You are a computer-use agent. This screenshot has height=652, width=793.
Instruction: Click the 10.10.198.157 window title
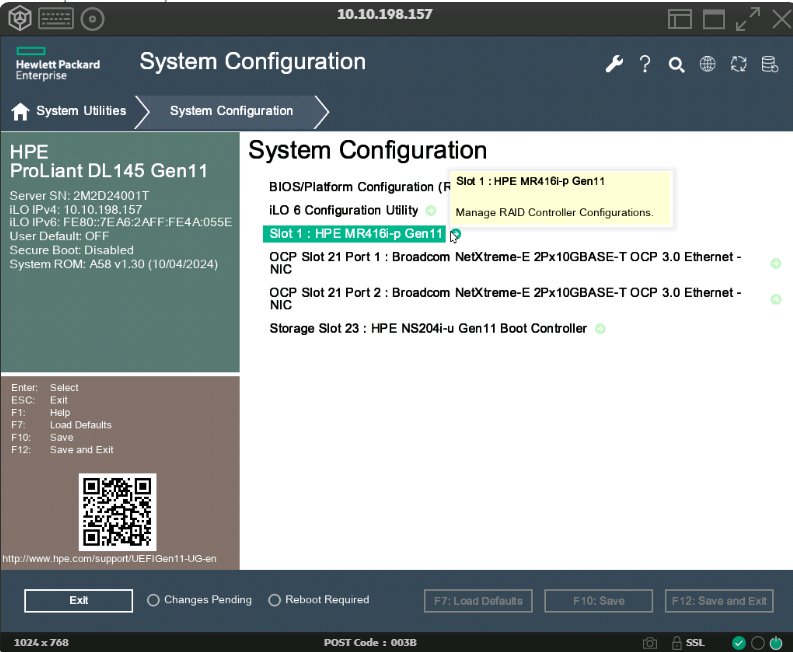385,14
